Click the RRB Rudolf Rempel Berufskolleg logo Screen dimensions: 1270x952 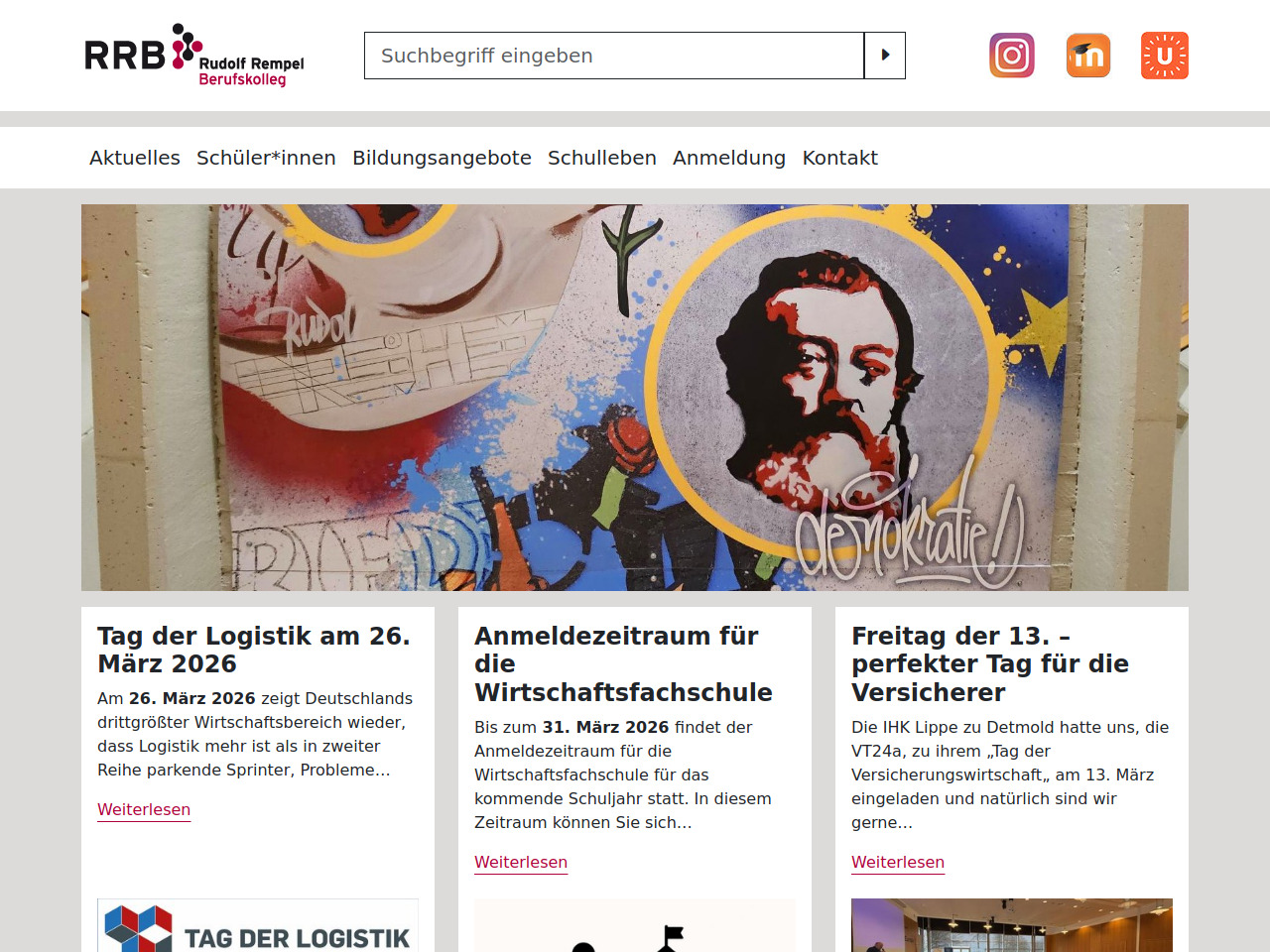point(194,56)
